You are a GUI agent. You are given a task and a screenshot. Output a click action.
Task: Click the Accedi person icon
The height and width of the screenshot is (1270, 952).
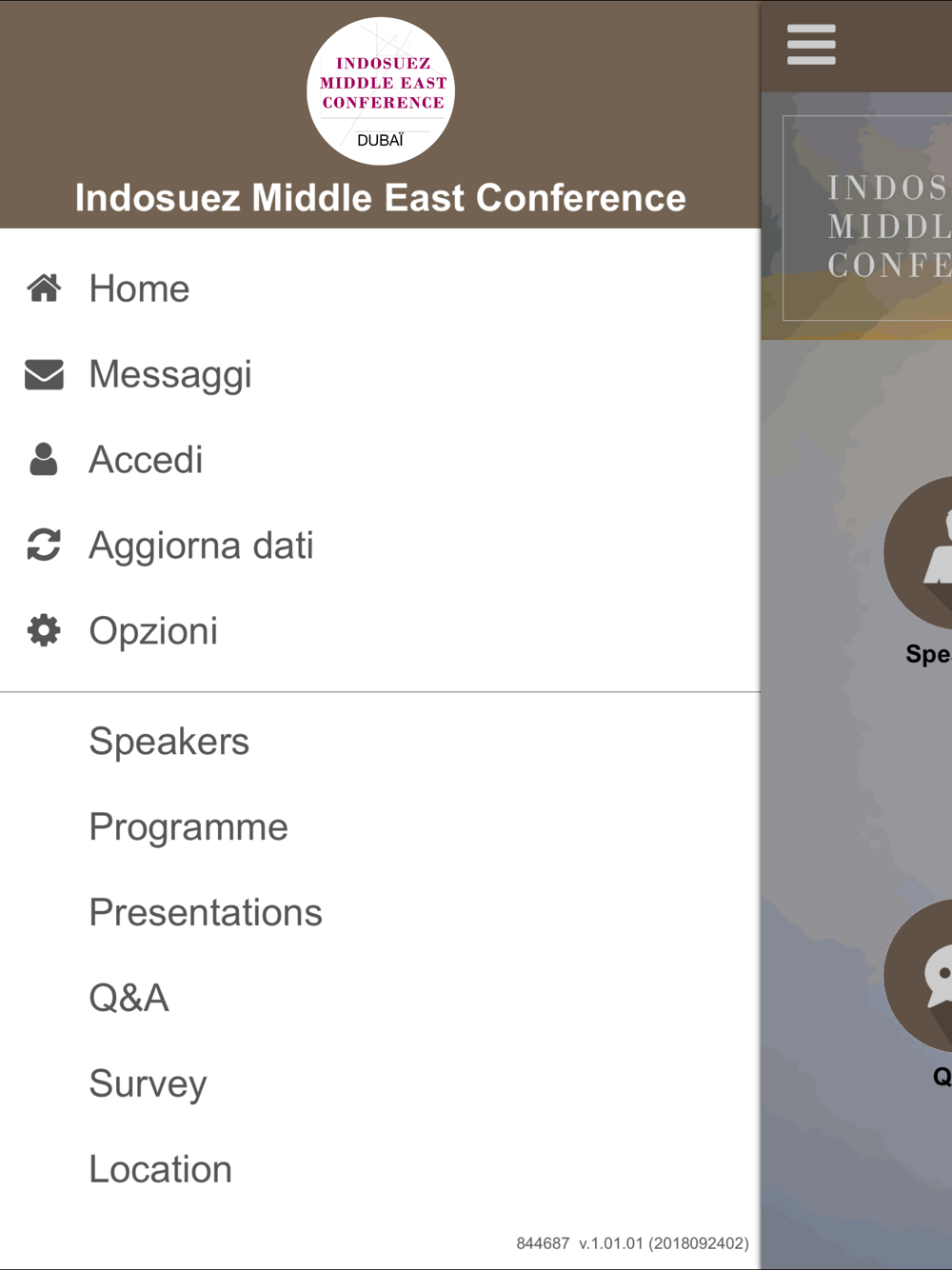(x=44, y=459)
